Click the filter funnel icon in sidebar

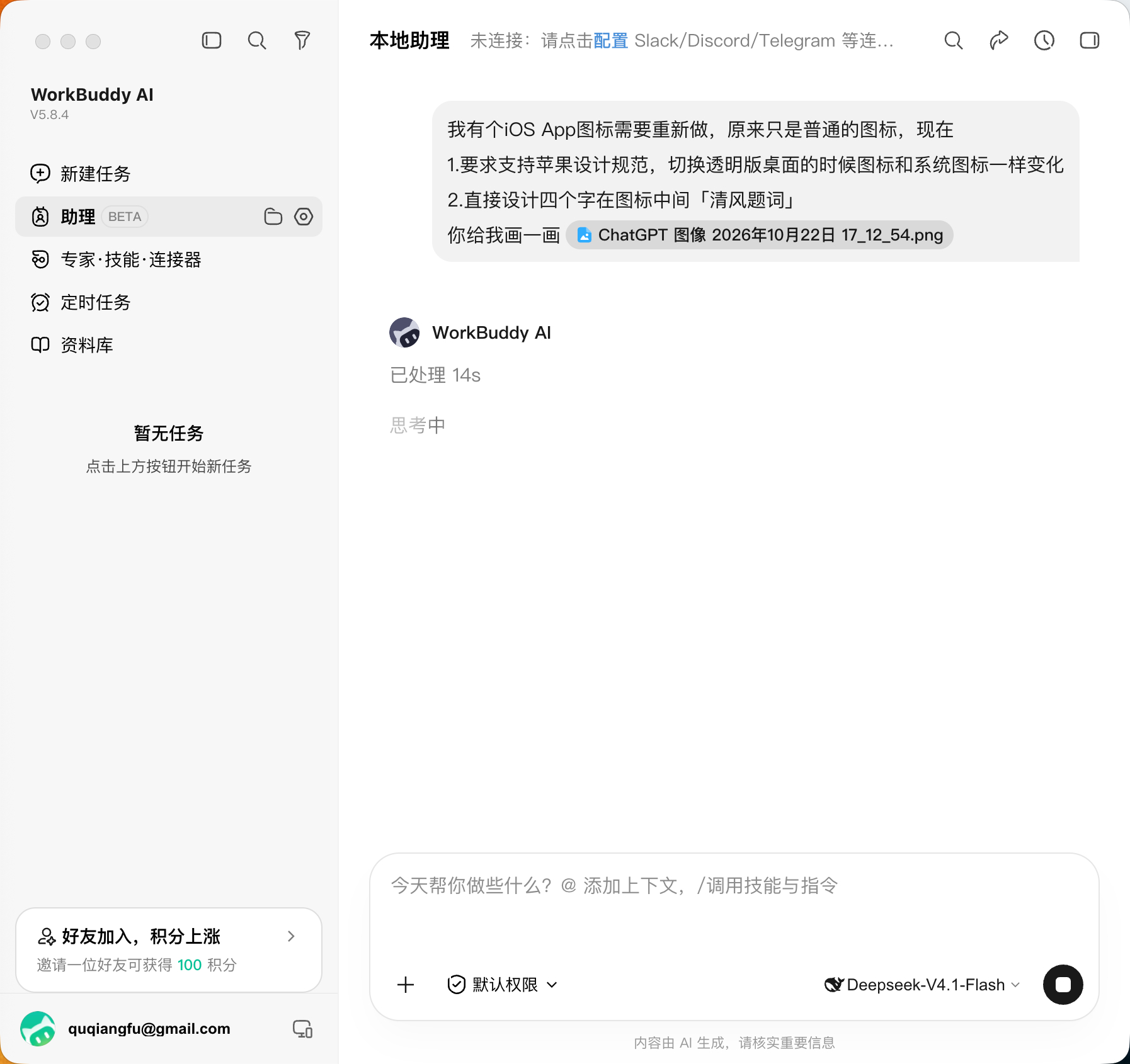[x=302, y=41]
